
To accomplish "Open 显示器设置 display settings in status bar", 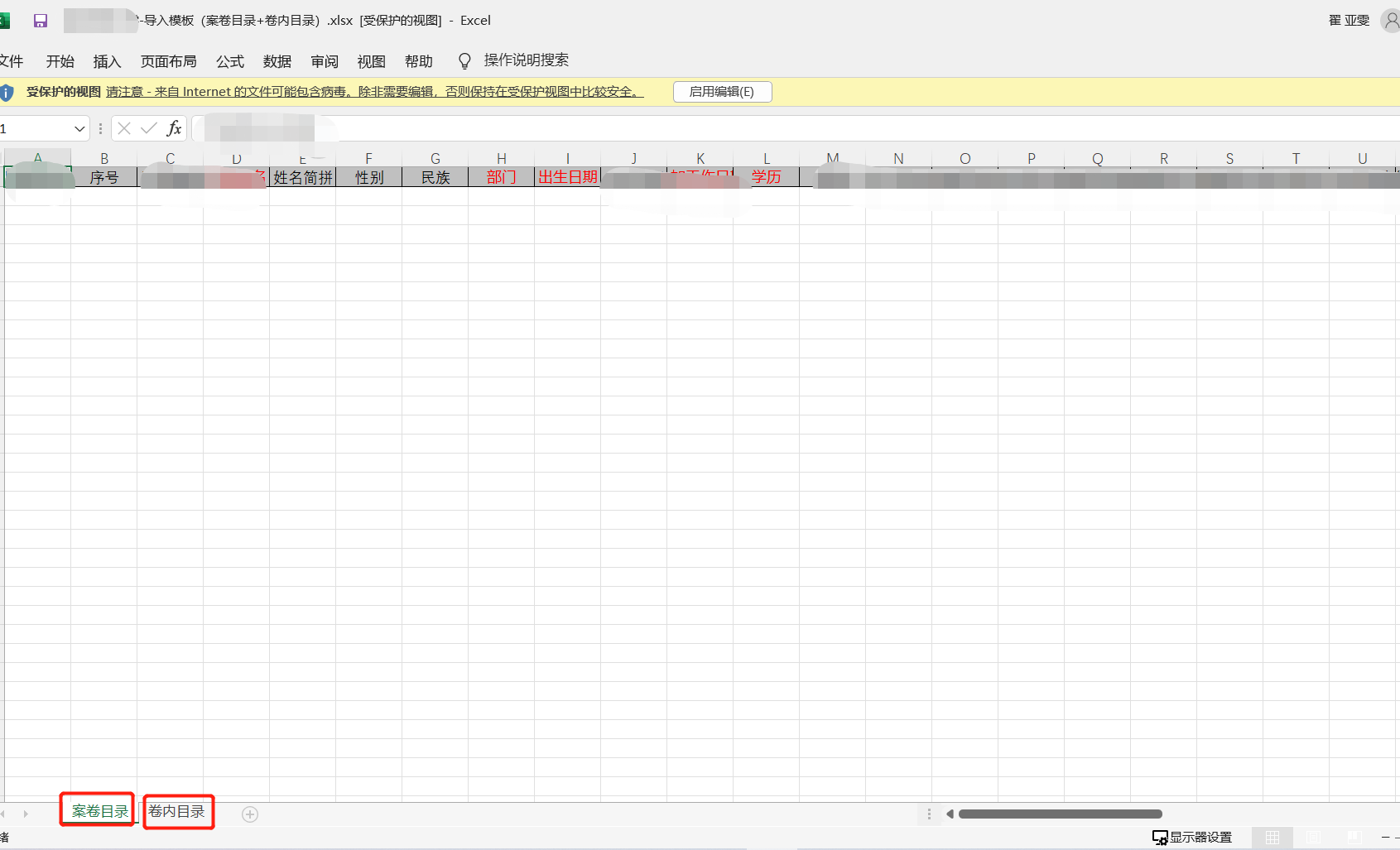I will point(1192,838).
